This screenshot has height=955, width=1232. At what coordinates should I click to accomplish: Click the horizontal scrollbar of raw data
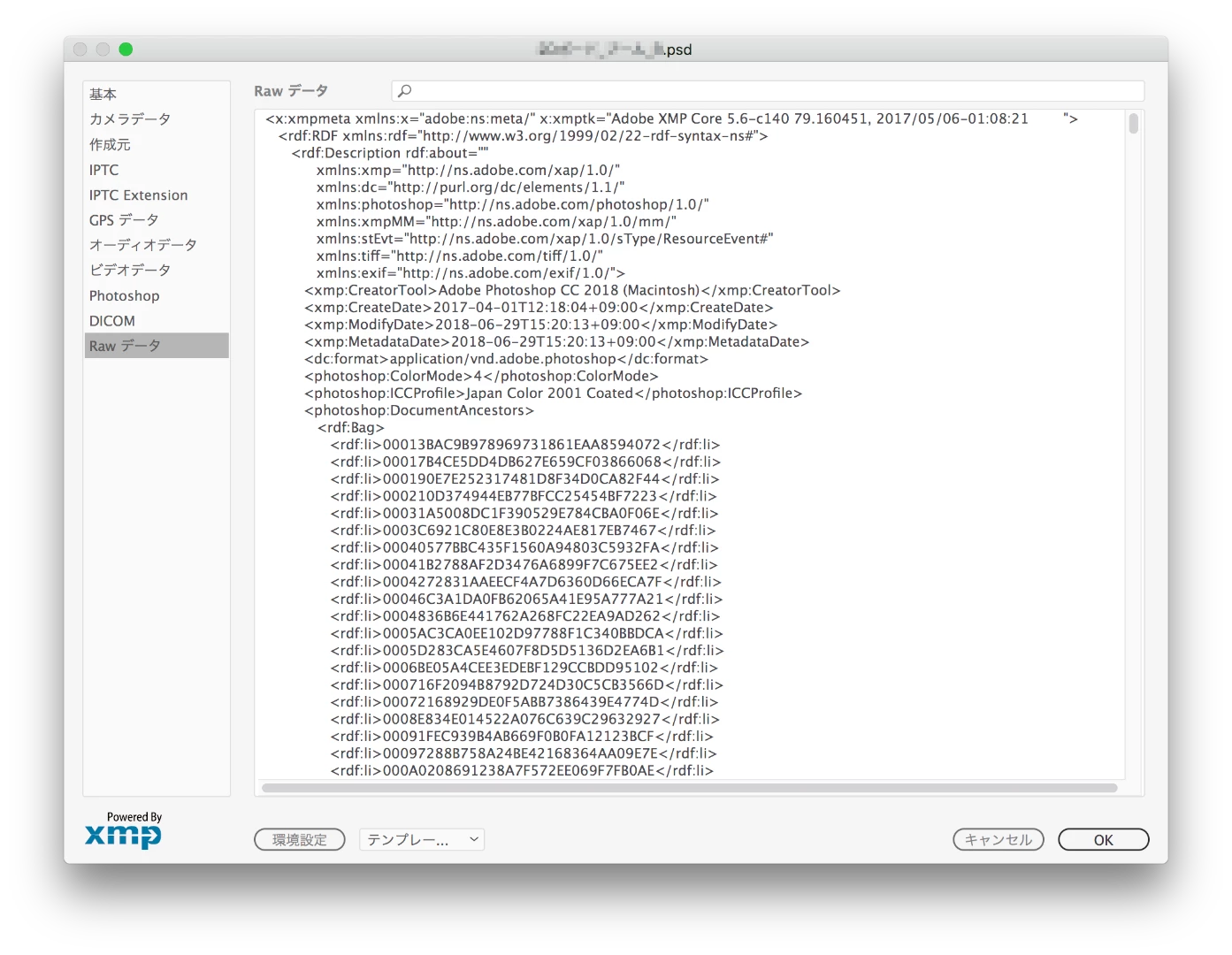[690, 788]
